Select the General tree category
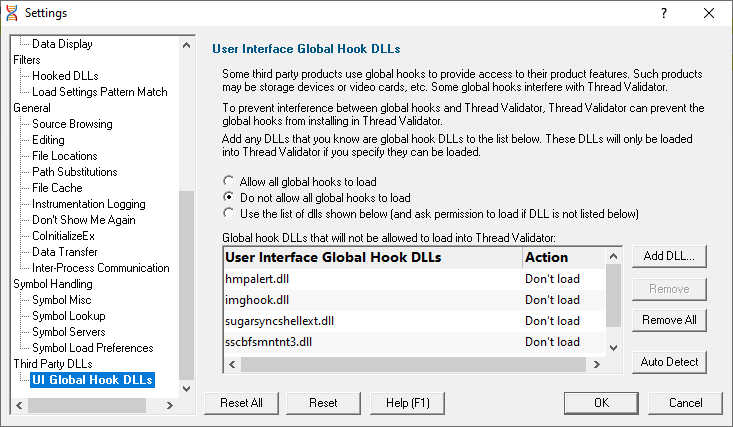The height and width of the screenshot is (427, 733). point(32,108)
